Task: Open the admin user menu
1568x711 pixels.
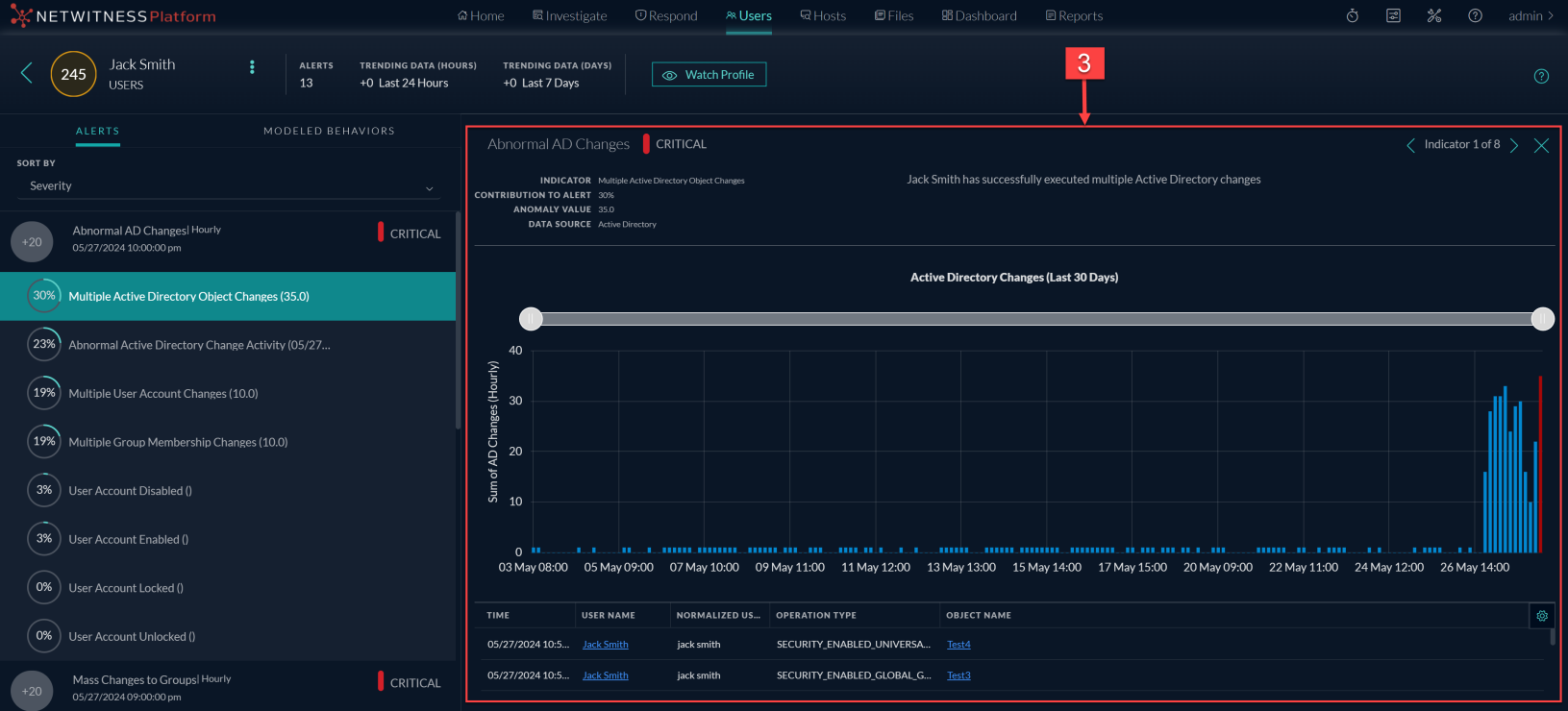Action: (1530, 15)
